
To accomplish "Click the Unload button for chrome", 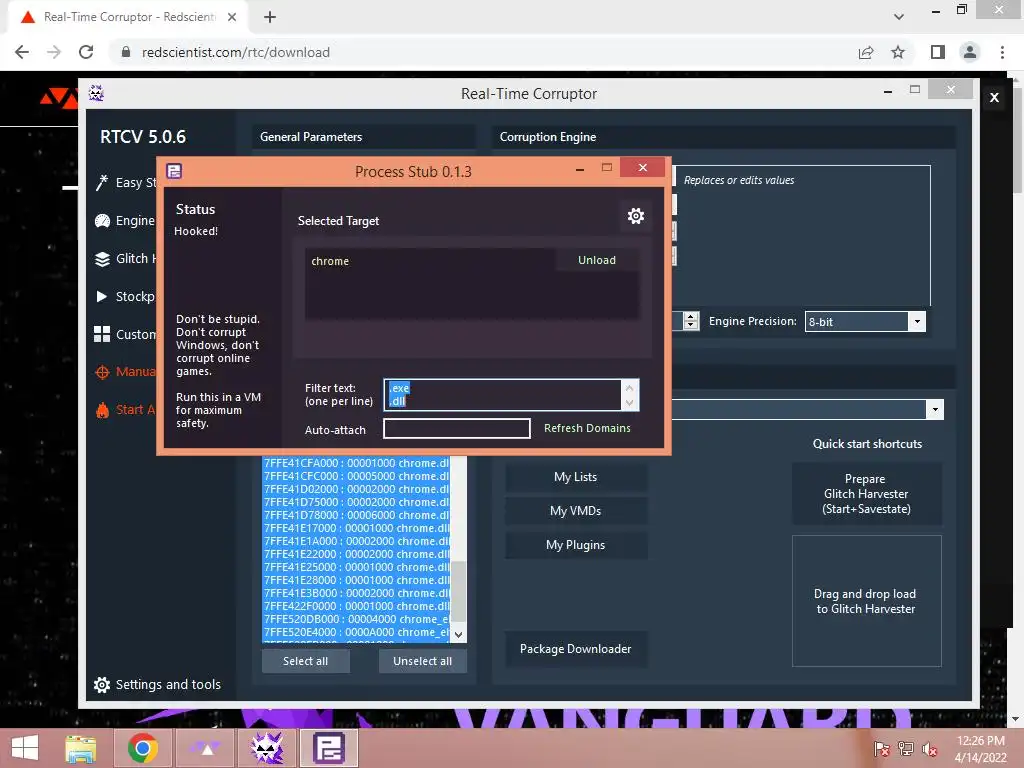I will pos(596,260).
